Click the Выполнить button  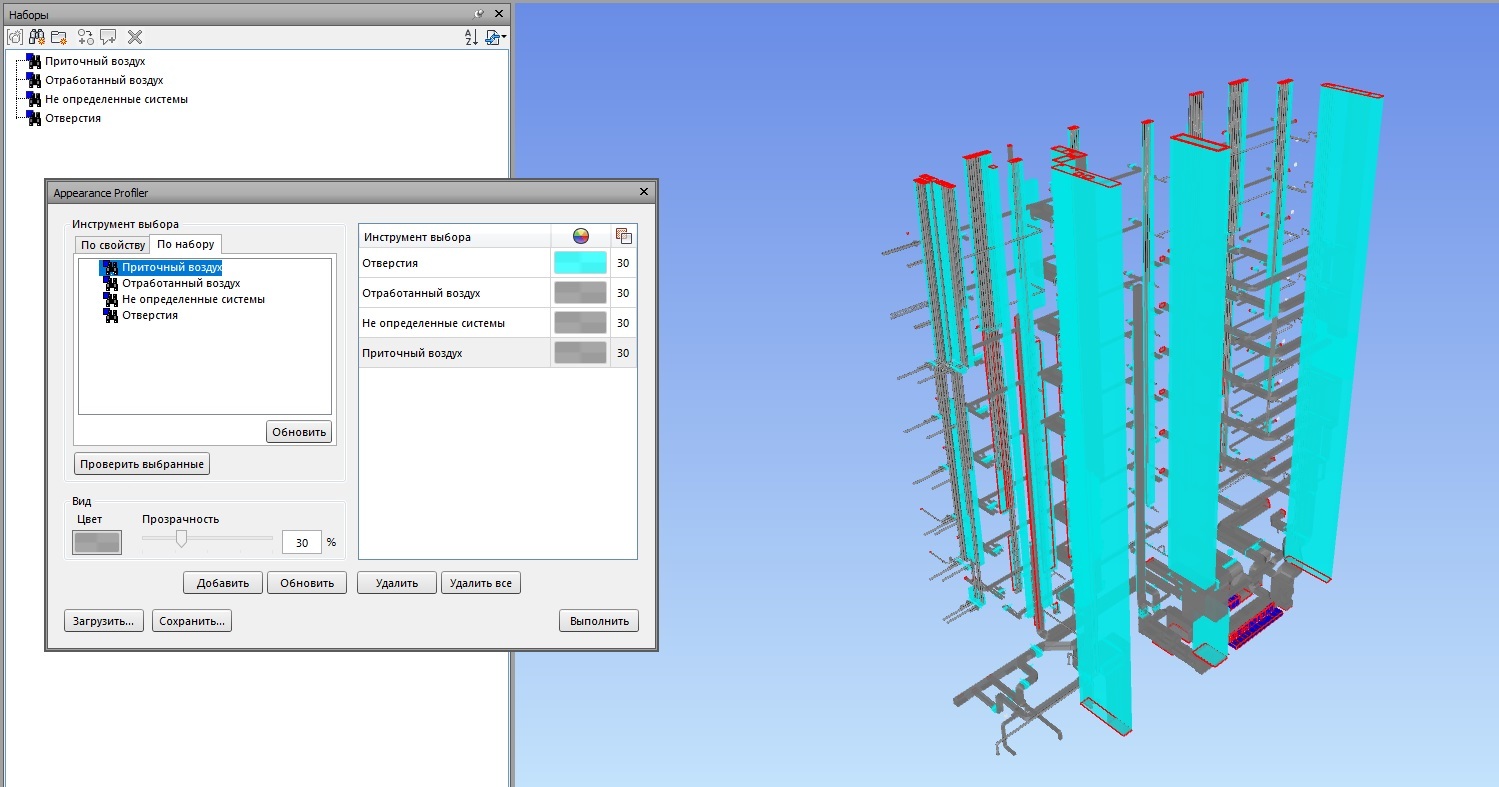[599, 621]
